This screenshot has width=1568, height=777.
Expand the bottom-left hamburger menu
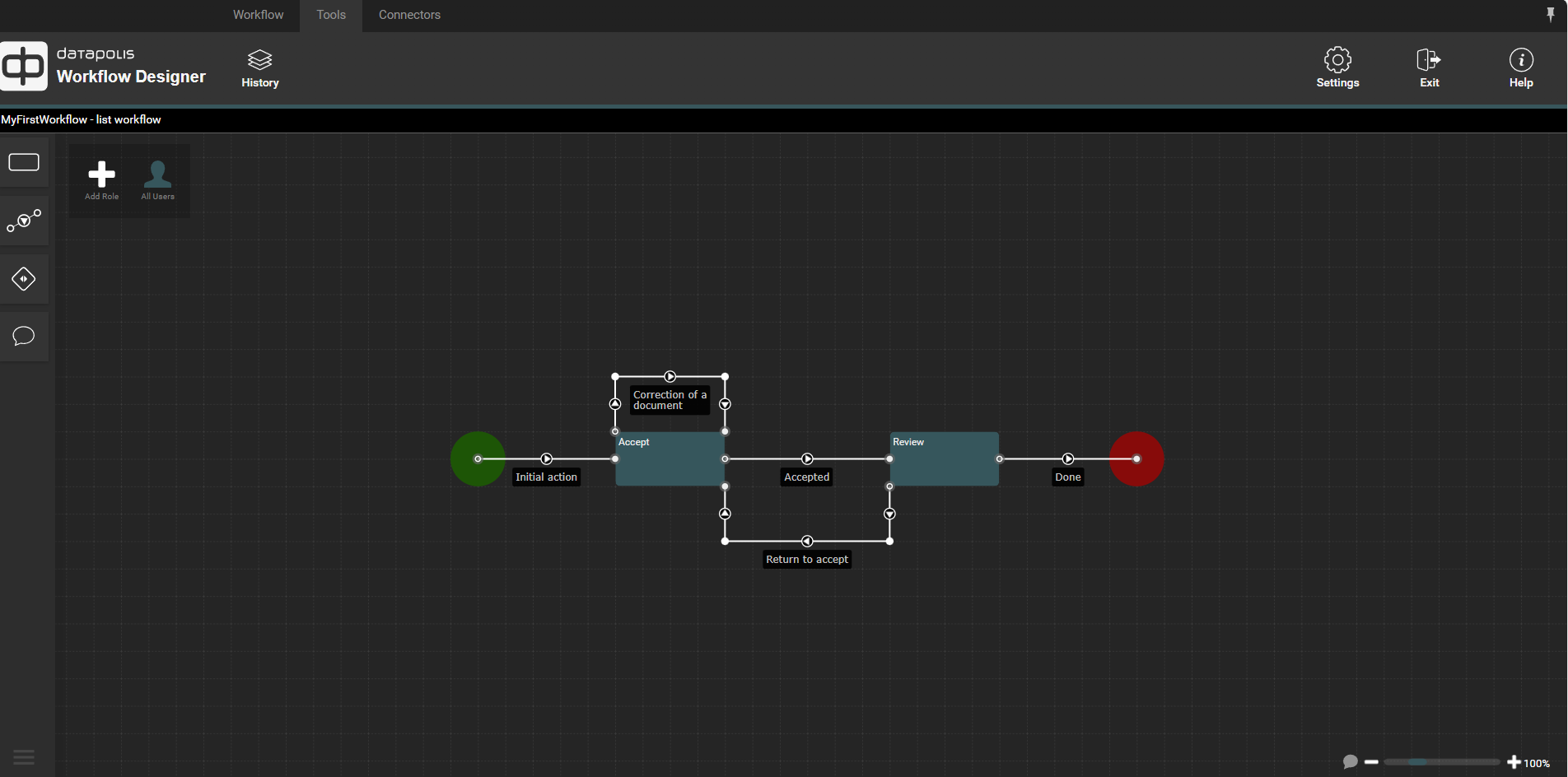24,757
